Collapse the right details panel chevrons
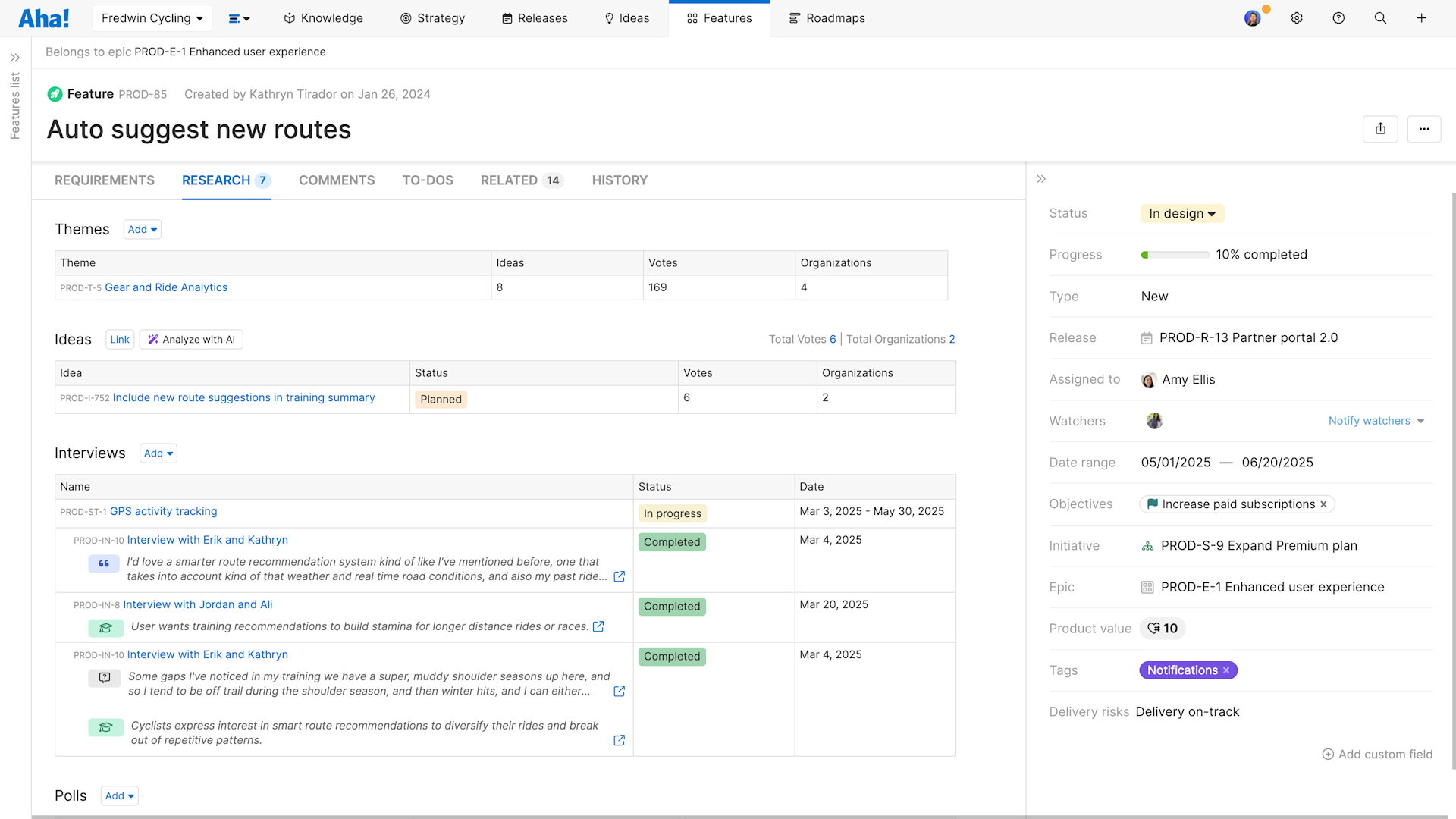This screenshot has height=819, width=1456. pos(1041,179)
